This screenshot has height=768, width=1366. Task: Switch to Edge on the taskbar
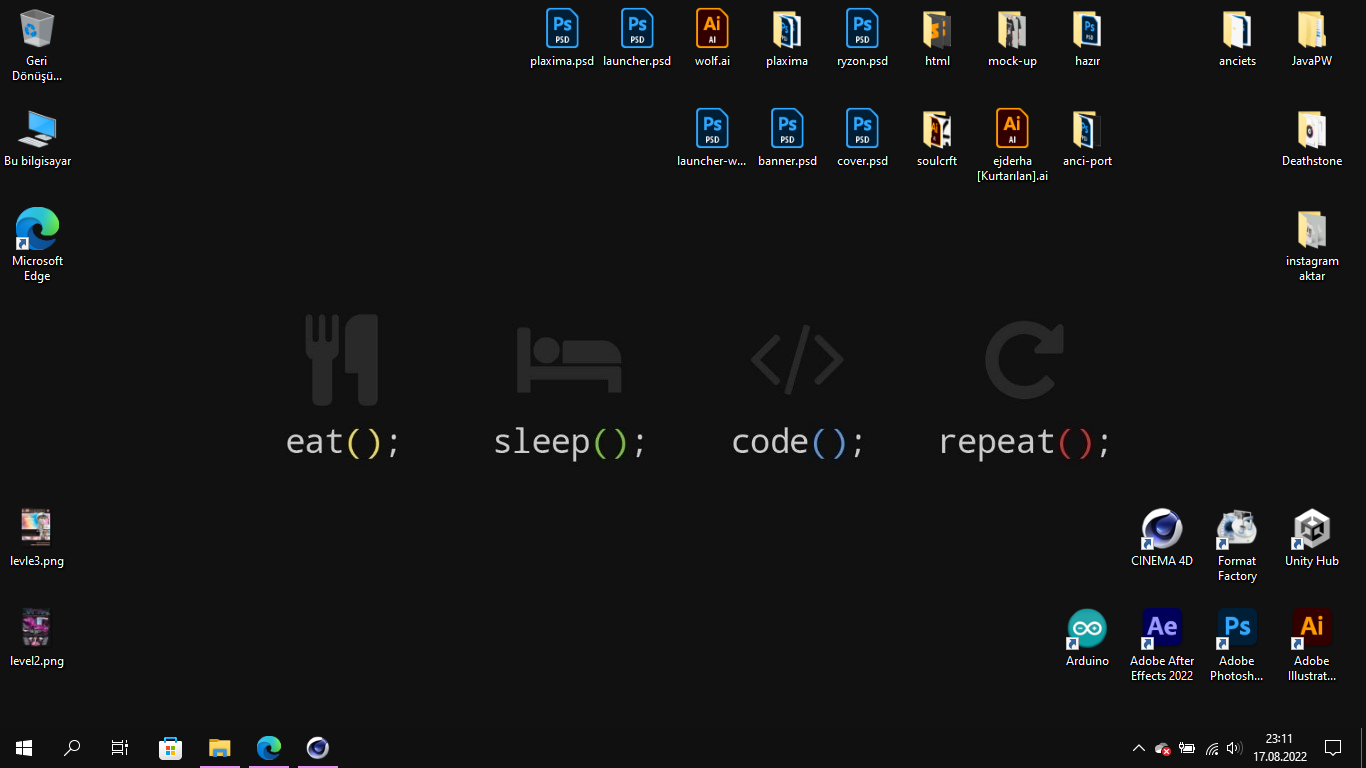269,748
